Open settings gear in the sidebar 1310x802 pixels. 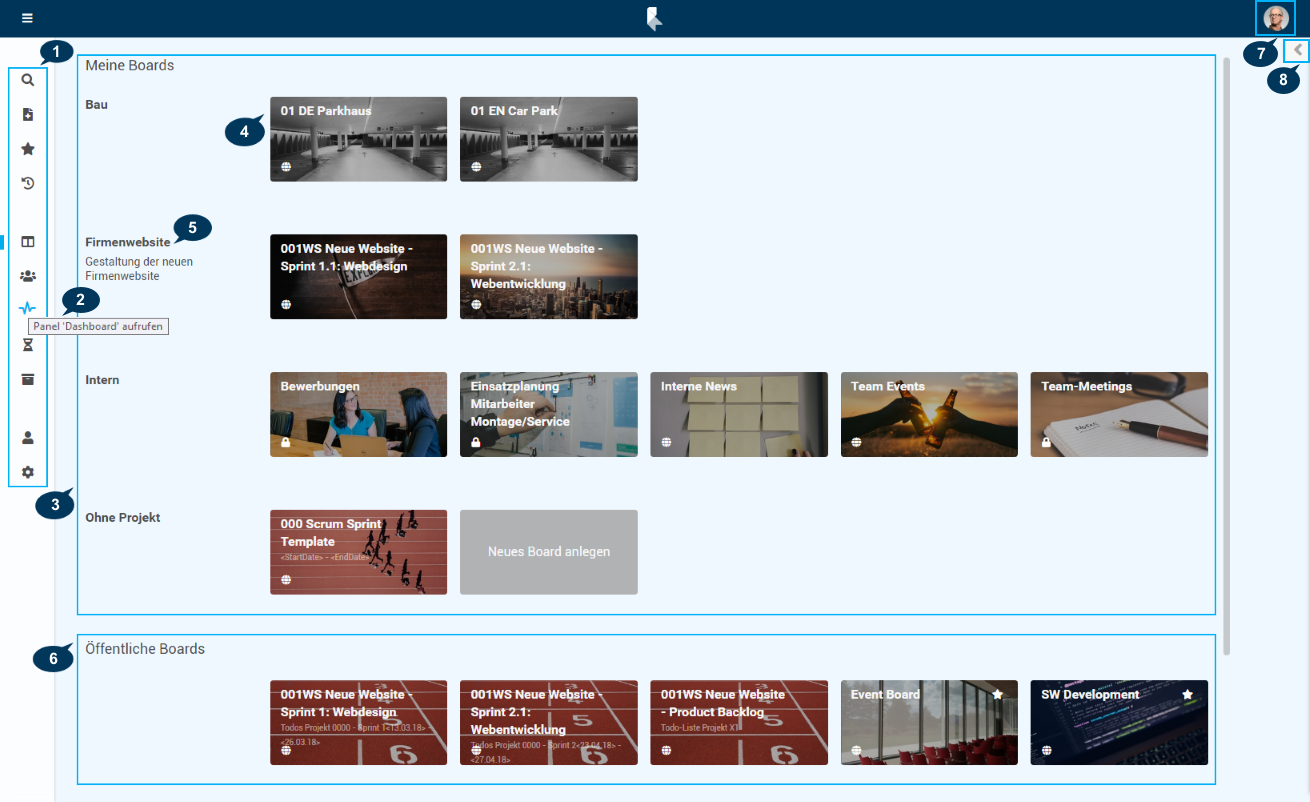tap(28, 472)
